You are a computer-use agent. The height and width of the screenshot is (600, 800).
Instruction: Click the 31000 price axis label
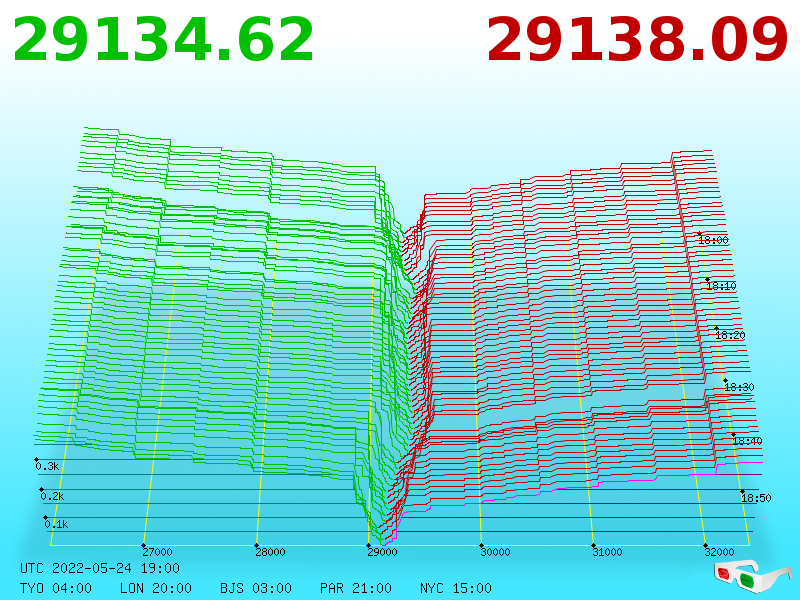coord(607,552)
